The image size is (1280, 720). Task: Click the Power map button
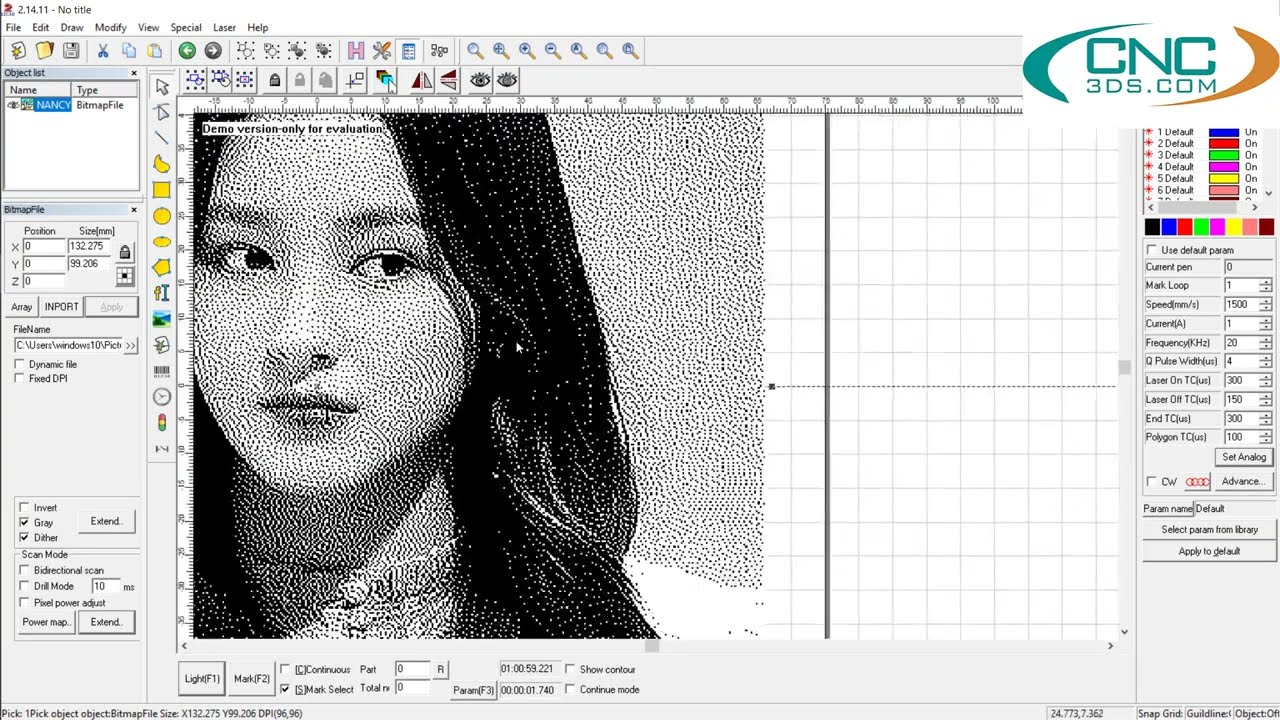pyautogui.click(x=47, y=622)
